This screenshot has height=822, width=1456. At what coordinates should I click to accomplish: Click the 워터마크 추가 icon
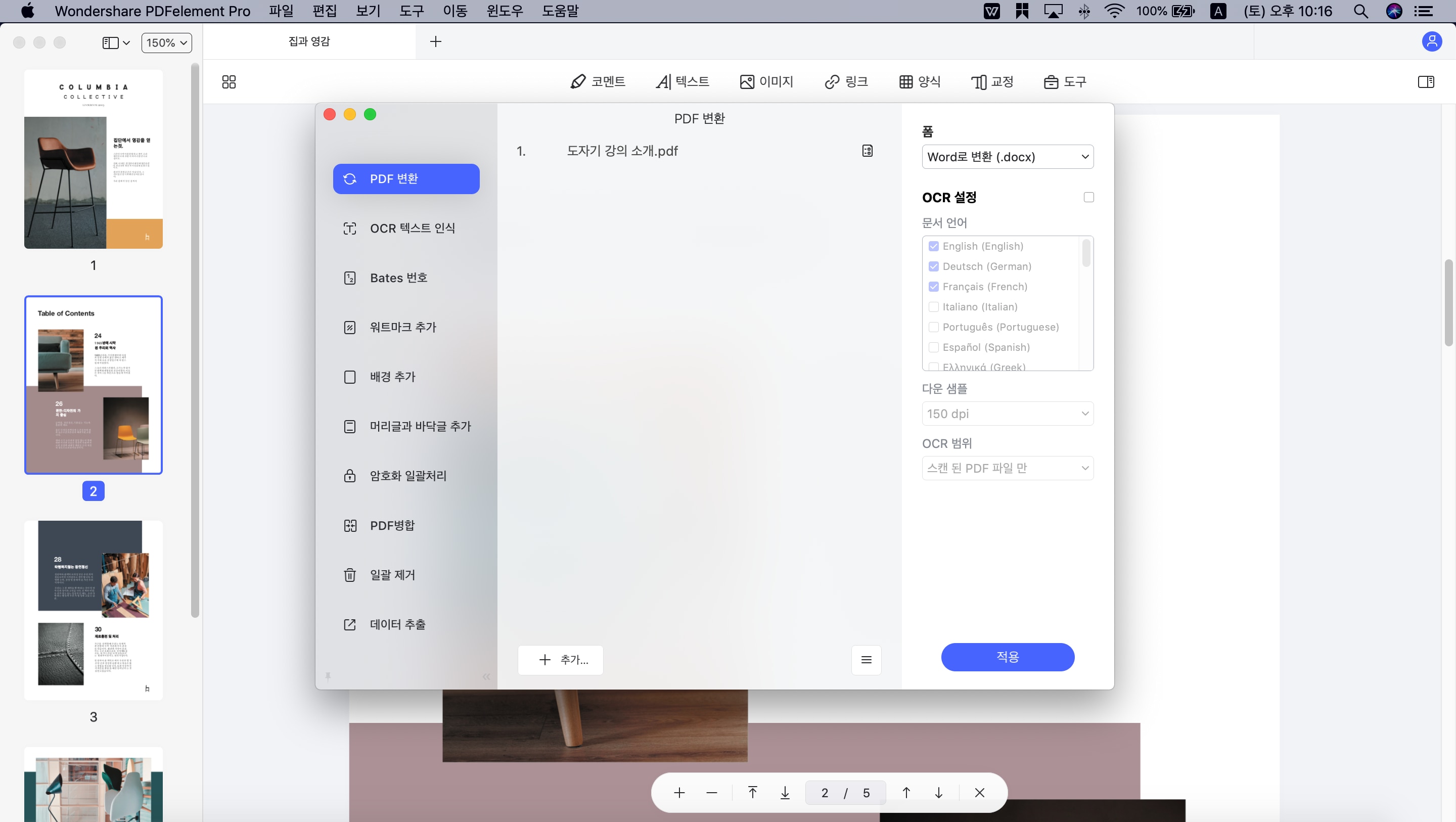(x=349, y=327)
